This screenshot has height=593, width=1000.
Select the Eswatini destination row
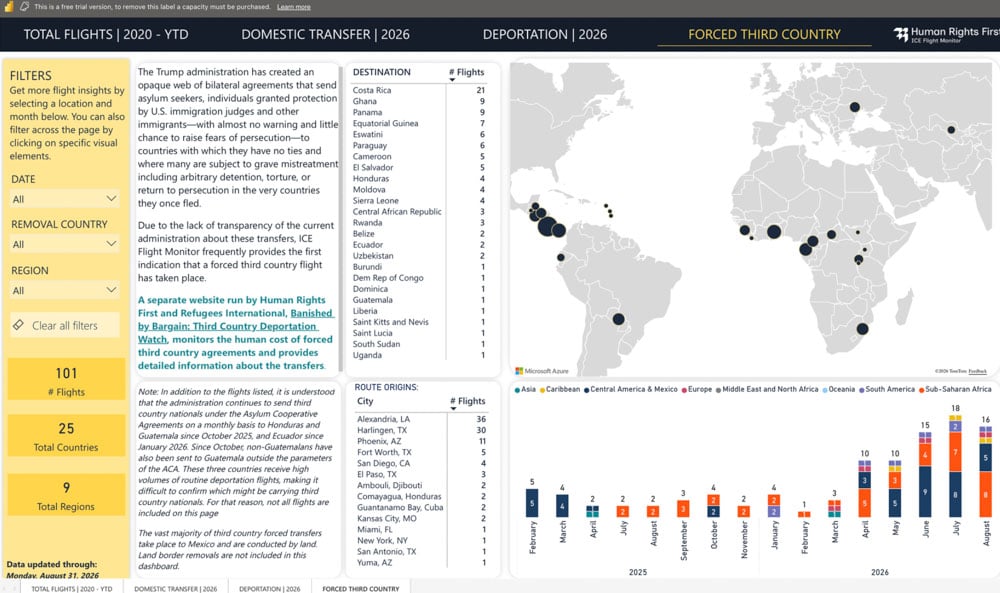(419, 135)
